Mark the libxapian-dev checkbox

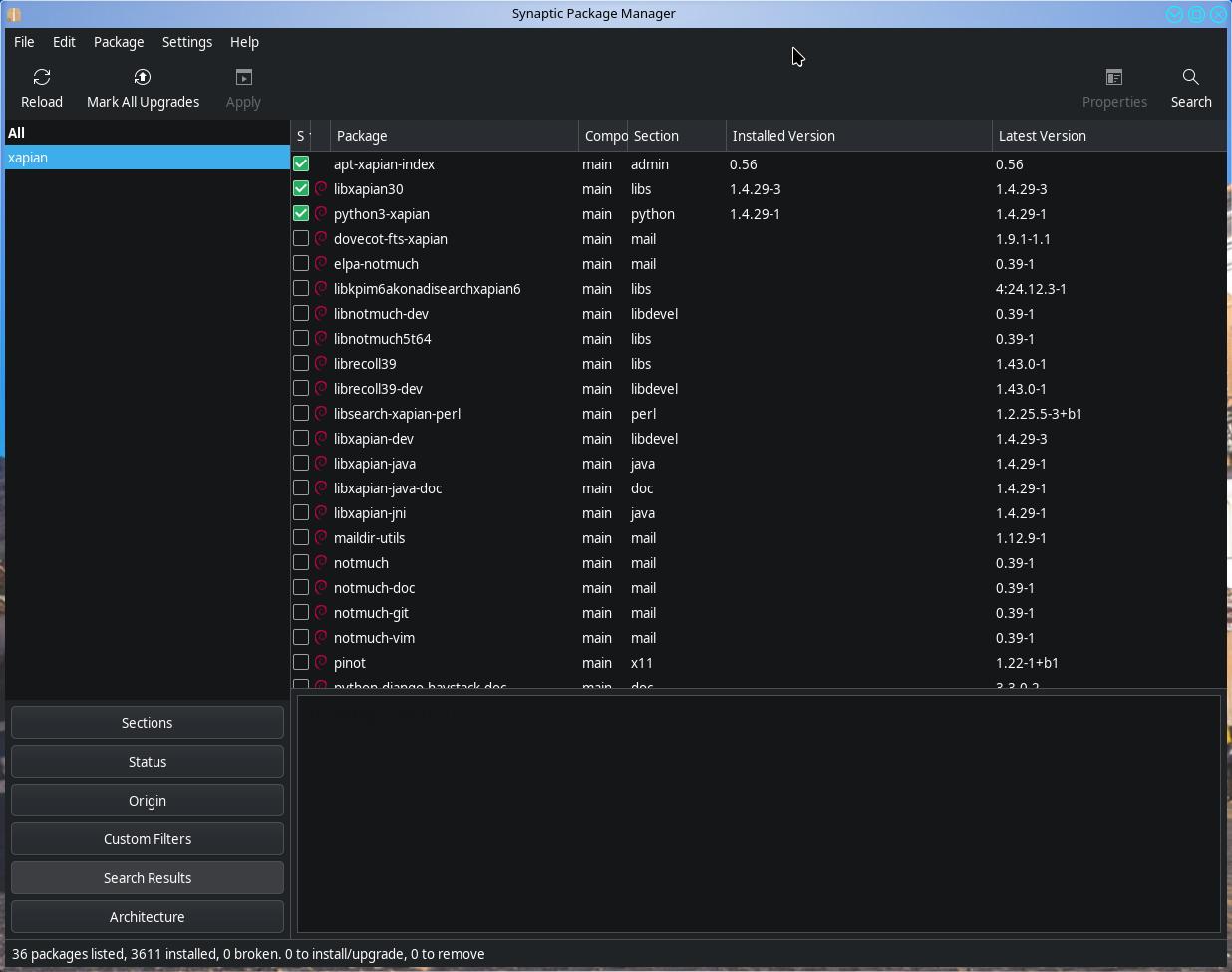click(x=301, y=438)
